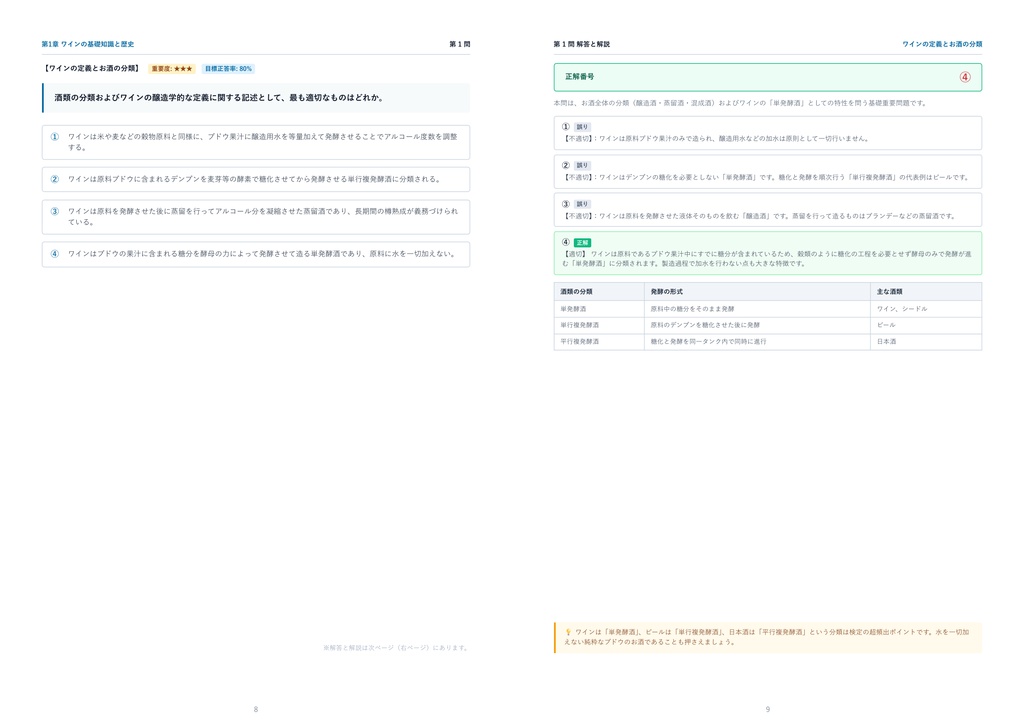1024x724 pixels.
Task: Click the circled ② in the explanation list
Action: coord(566,166)
